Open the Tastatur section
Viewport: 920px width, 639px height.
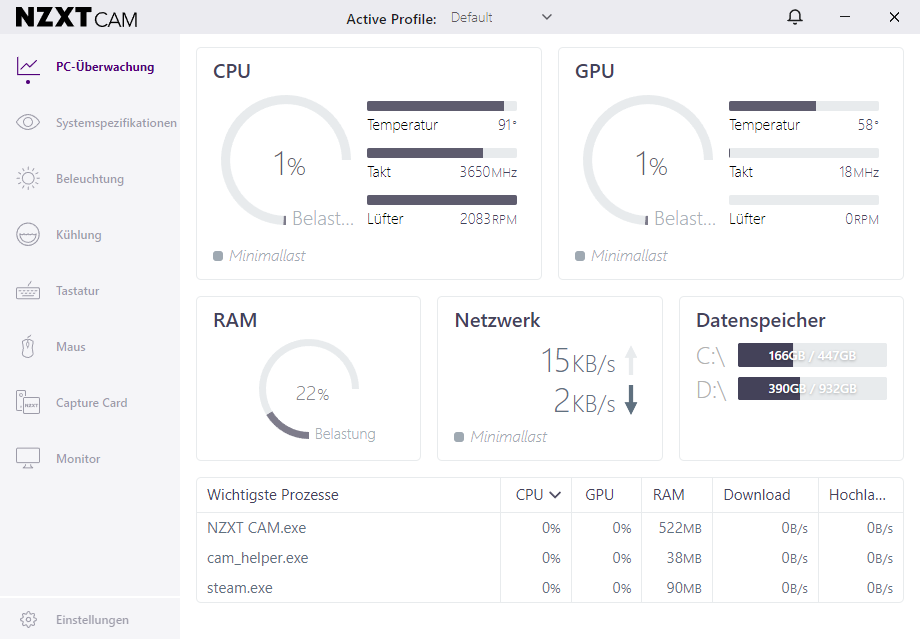tap(90, 290)
